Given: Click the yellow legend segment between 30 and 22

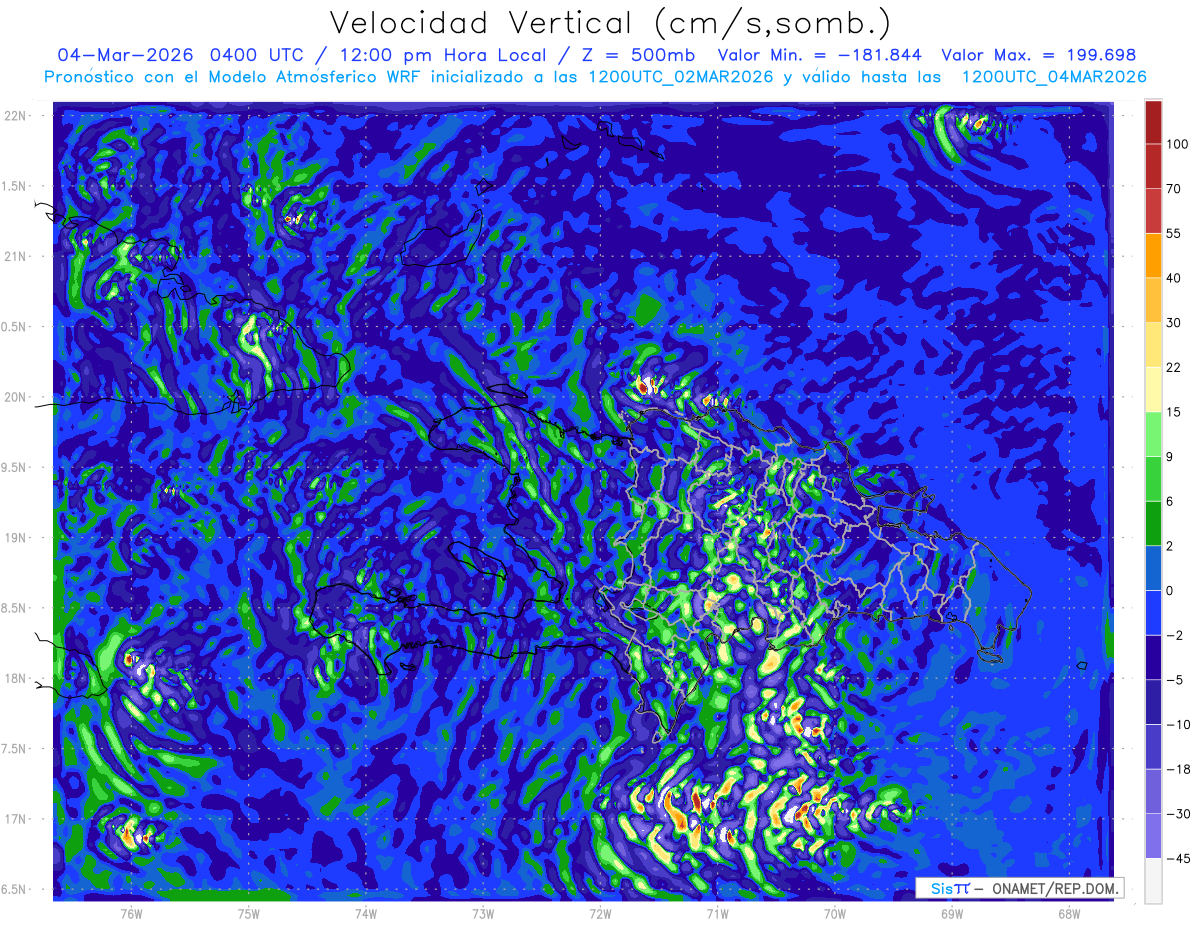Looking at the screenshot, I should pyautogui.click(x=1153, y=344).
